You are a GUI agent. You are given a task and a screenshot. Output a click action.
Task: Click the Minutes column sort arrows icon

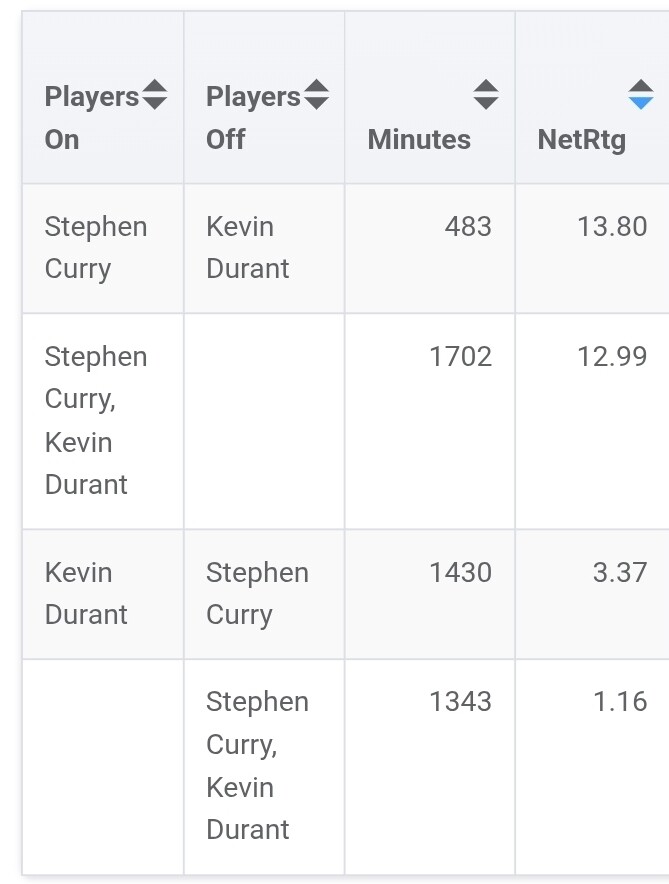point(486,95)
